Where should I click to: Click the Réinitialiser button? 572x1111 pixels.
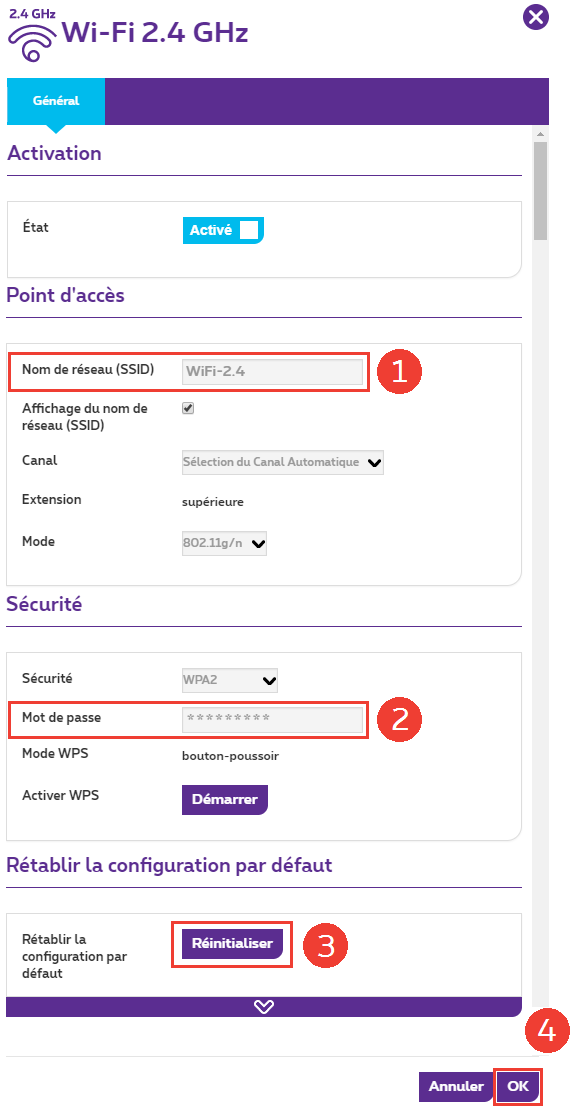(x=232, y=944)
